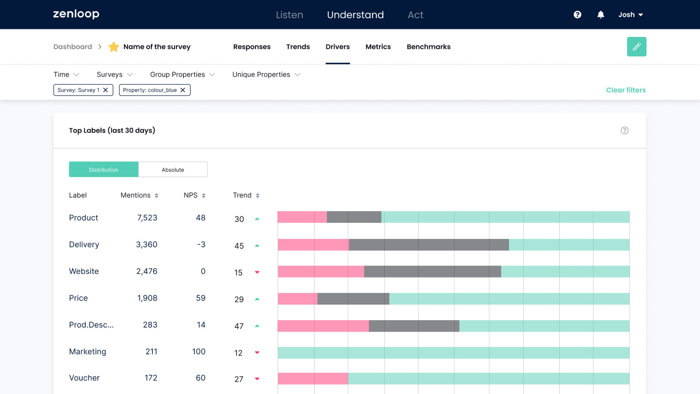Sort by Trend column arrows
Screen dimensions: 700x394
pos(257,195)
